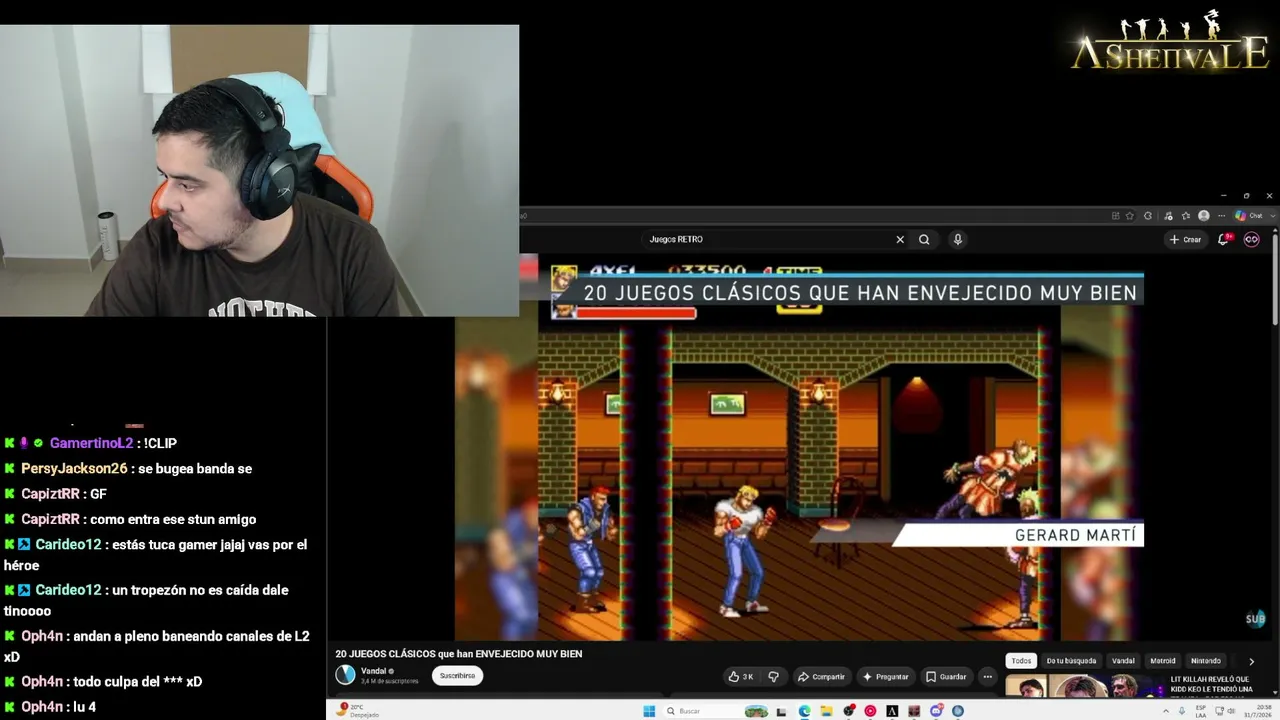Select the Todos filter chip
Screen dimensions: 1280x720
tap(1021, 661)
